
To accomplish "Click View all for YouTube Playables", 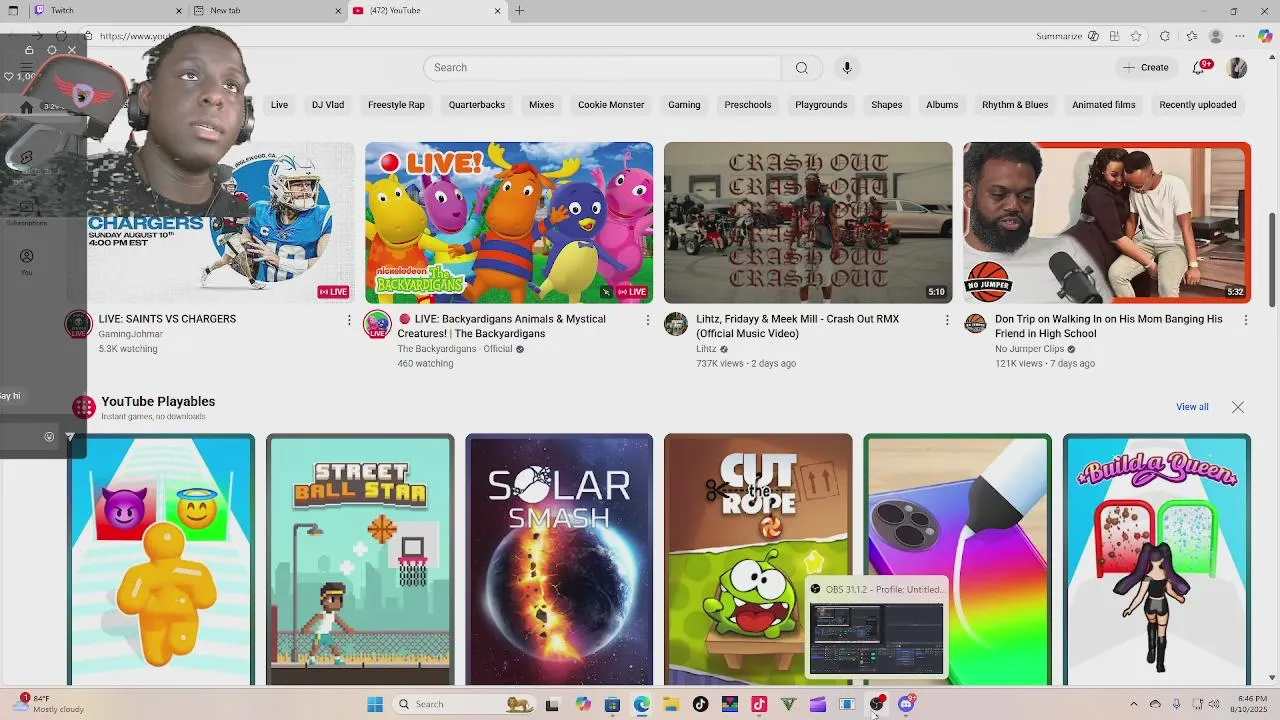I will [x=1192, y=407].
